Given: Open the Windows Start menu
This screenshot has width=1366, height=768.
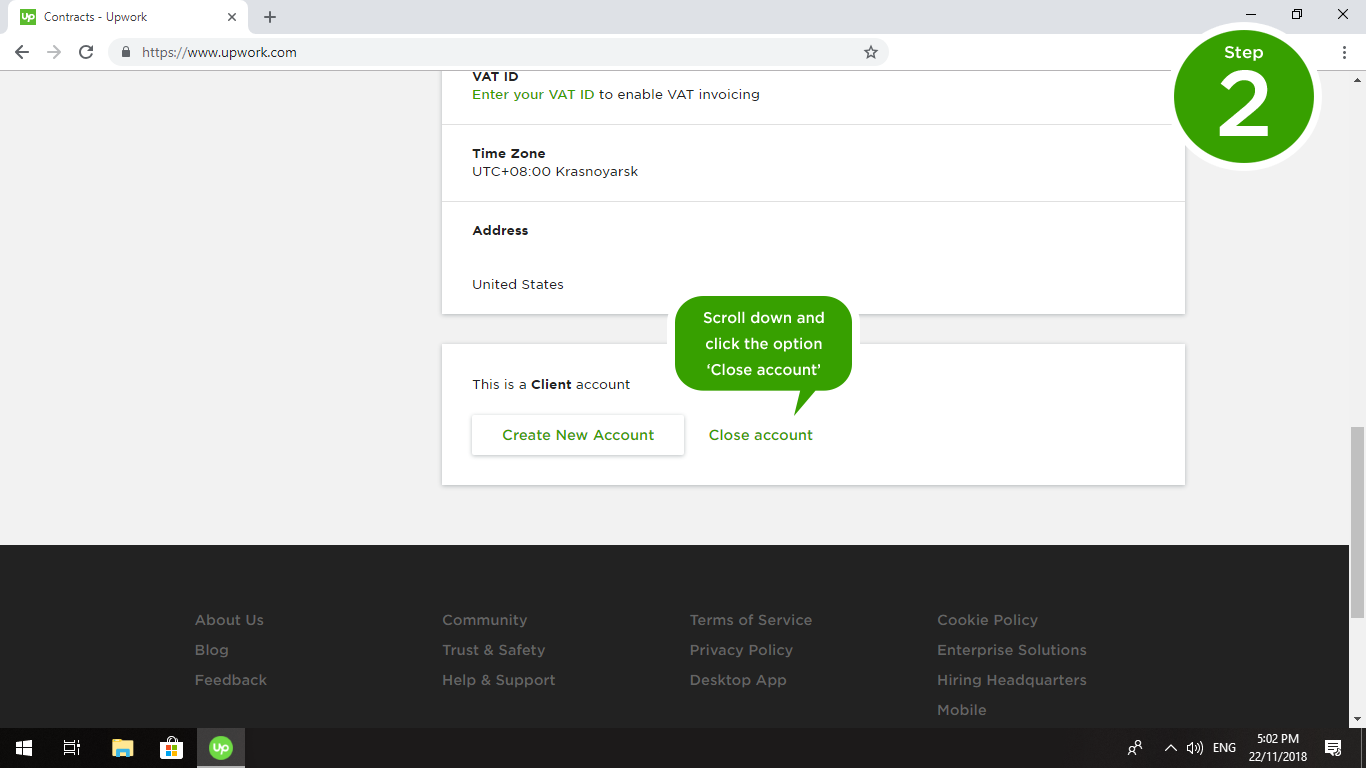Looking at the screenshot, I should pos(23,747).
